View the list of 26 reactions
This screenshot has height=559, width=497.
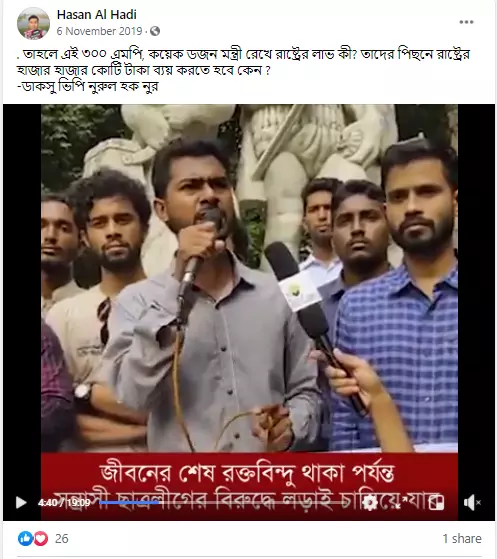pyautogui.click(x=62, y=538)
